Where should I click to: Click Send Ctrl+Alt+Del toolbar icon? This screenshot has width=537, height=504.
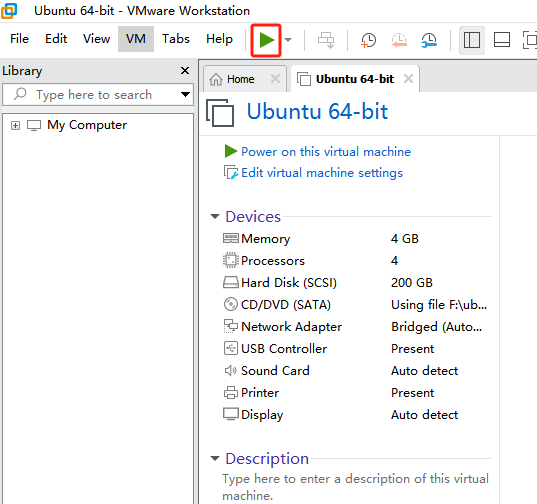(x=326, y=40)
